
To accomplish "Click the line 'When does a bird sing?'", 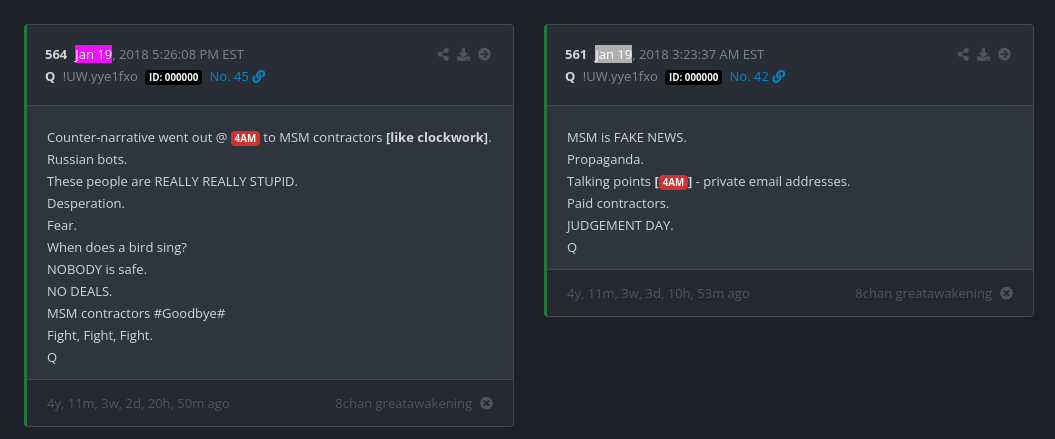I will [x=117, y=248].
